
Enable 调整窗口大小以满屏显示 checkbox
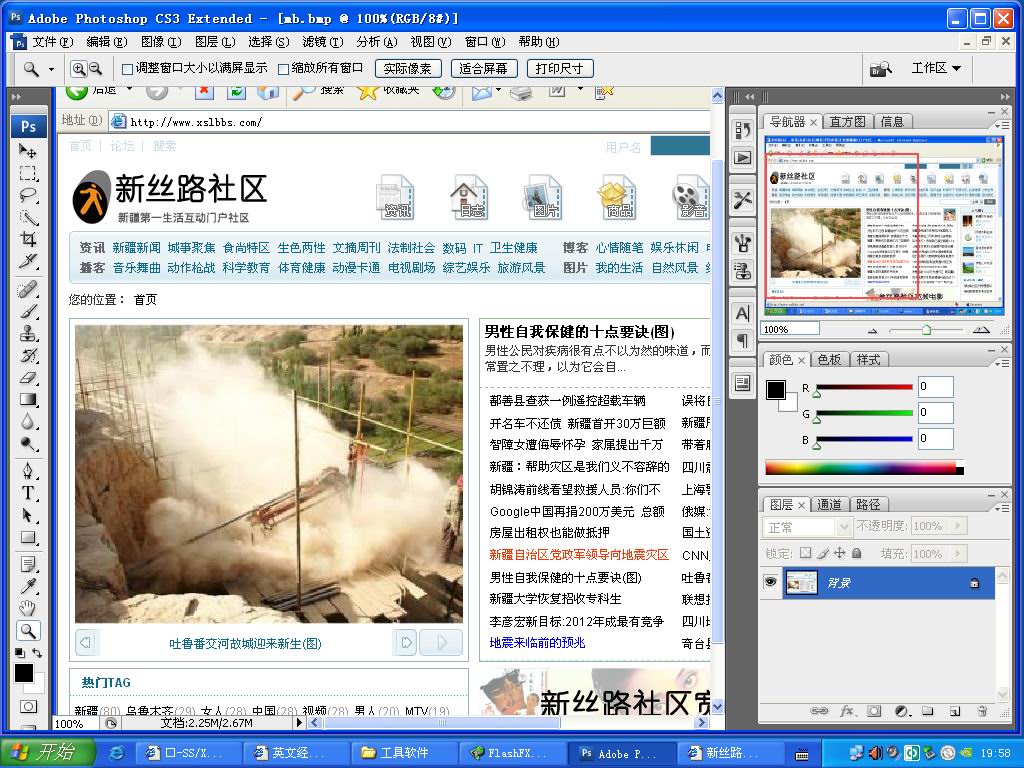point(127,69)
